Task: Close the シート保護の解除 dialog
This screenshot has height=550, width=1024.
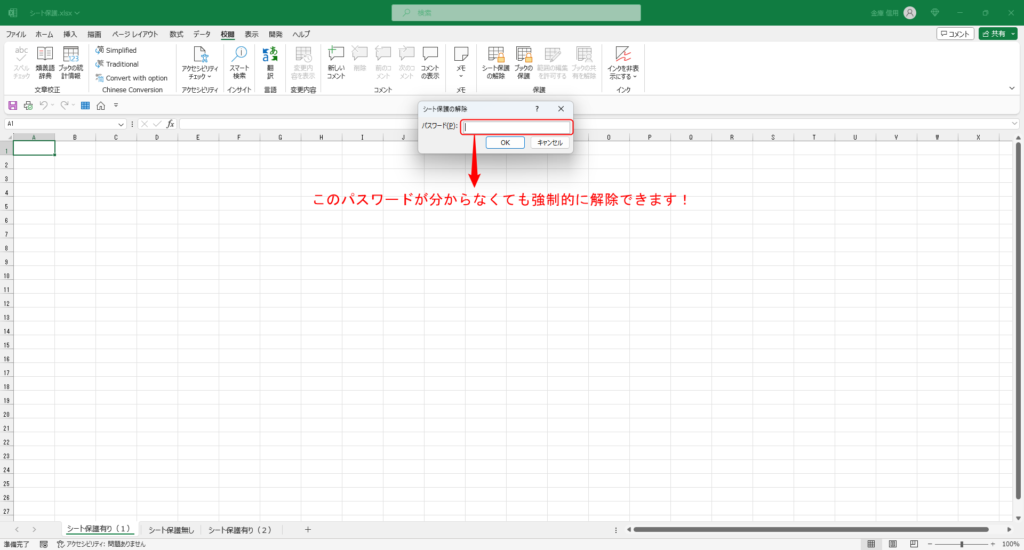Action: pos(561,109)
